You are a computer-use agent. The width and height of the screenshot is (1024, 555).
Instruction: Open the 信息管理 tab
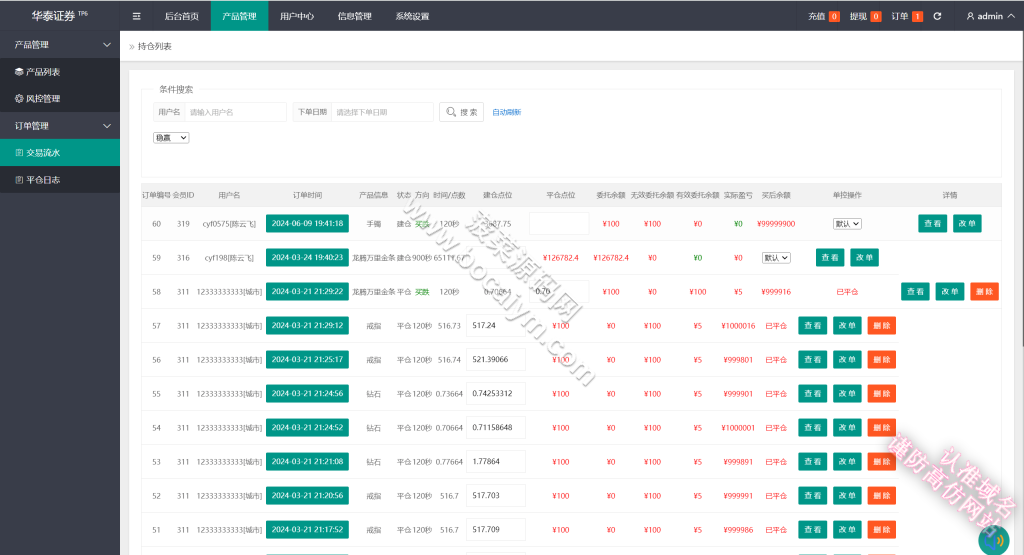click(355, 16)
